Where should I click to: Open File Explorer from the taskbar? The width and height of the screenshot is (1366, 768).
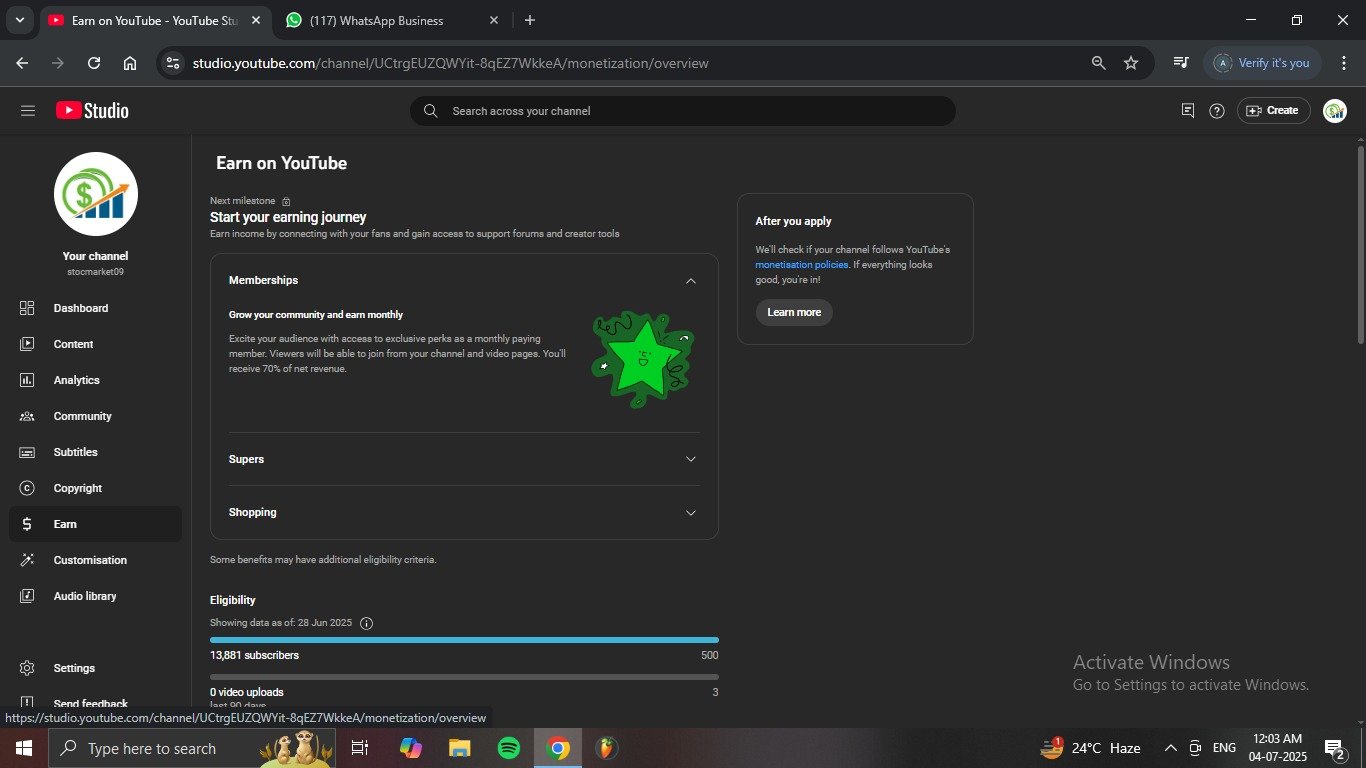click(459, 748)
